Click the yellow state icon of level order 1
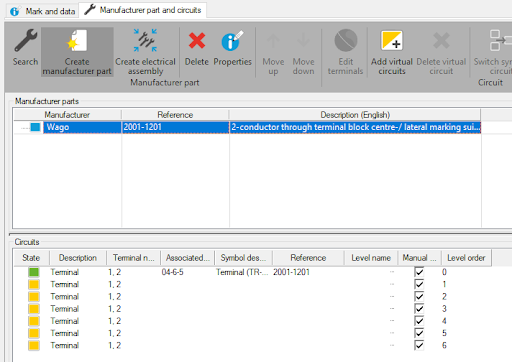512x362 pixels. pos(34,284)
